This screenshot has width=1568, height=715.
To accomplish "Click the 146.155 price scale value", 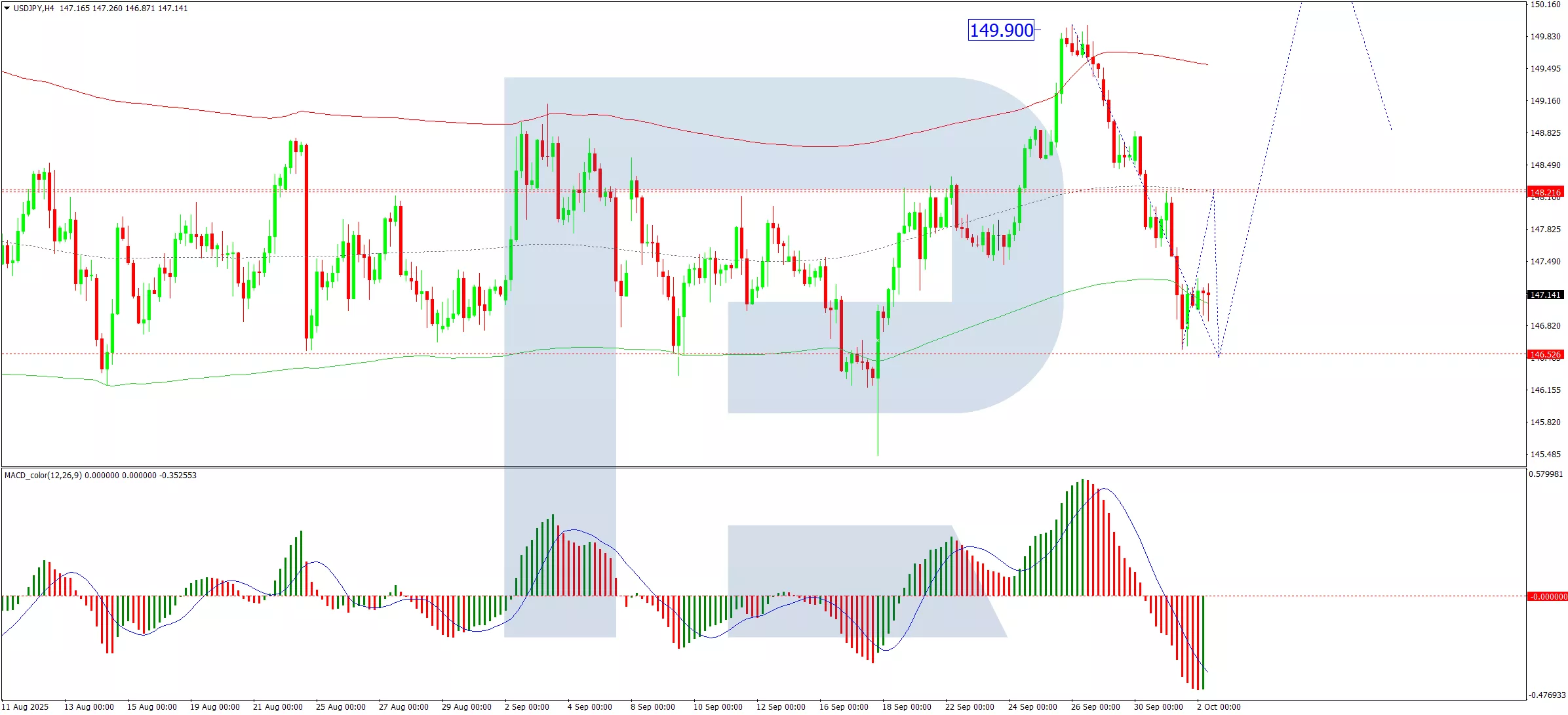I will pyautogui.click(x=1546, y=390).
